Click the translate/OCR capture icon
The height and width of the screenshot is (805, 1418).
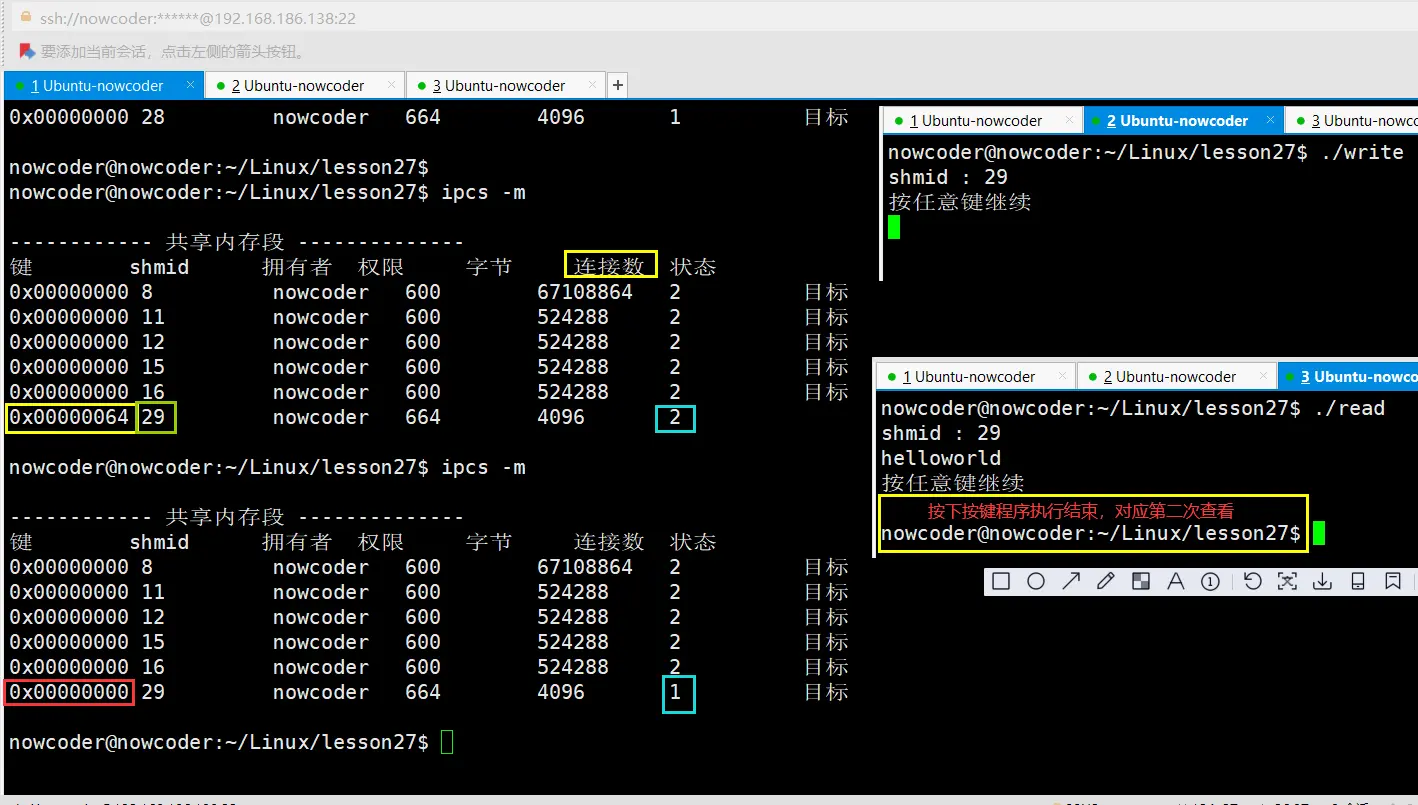point(1287,581)
